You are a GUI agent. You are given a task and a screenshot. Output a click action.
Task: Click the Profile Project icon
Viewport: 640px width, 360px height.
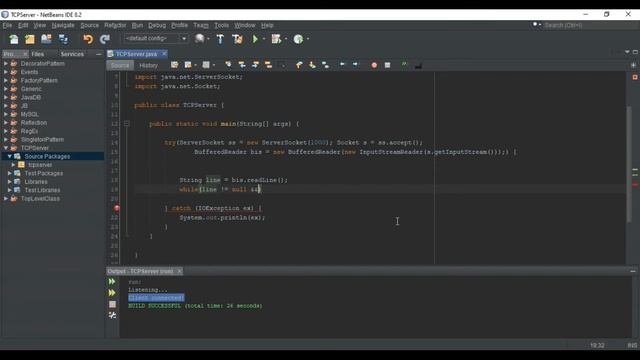pos(298,39)
